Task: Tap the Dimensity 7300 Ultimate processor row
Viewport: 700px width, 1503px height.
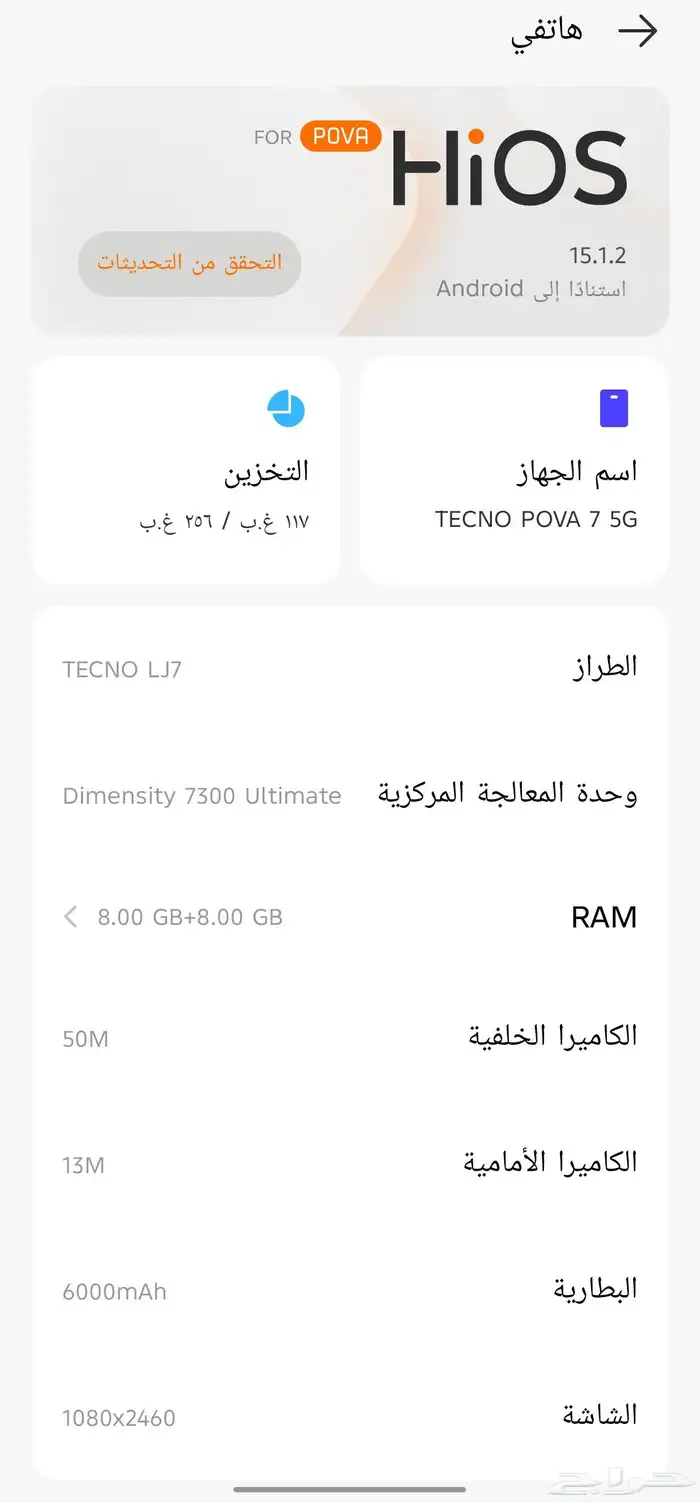Action: (x=350, y=793)
